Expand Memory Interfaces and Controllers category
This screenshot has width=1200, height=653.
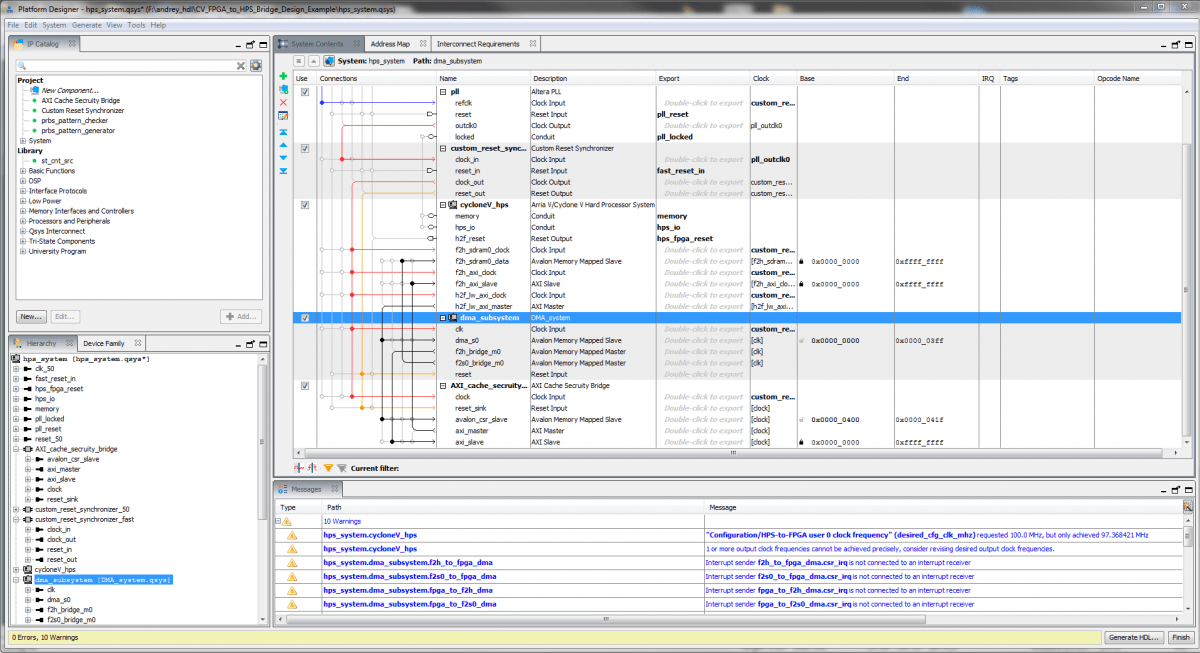[x=24, y=211]
